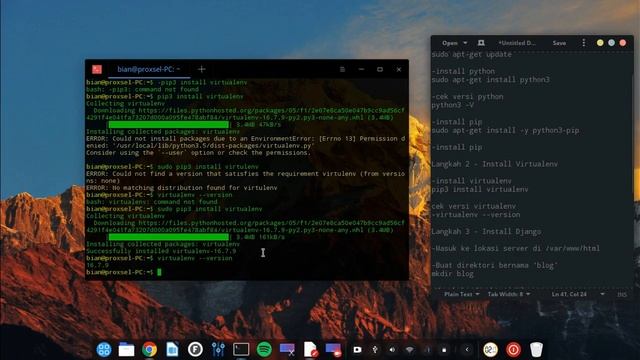The width and height of the screenshot is (640, 360).
Task: Open the USB device tray icon
Action: tap(375, 349)
